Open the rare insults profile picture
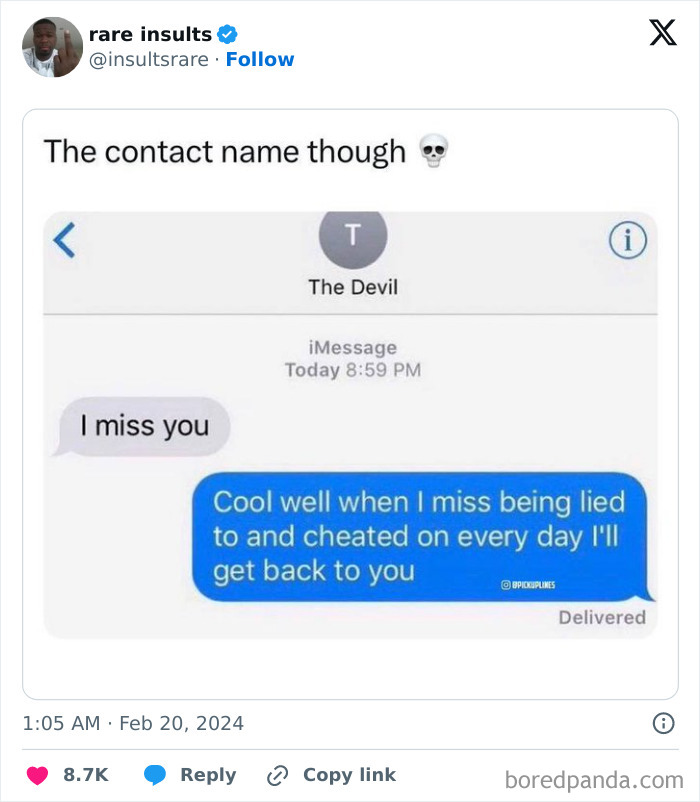700x802 pixels. tap(52, 47)
